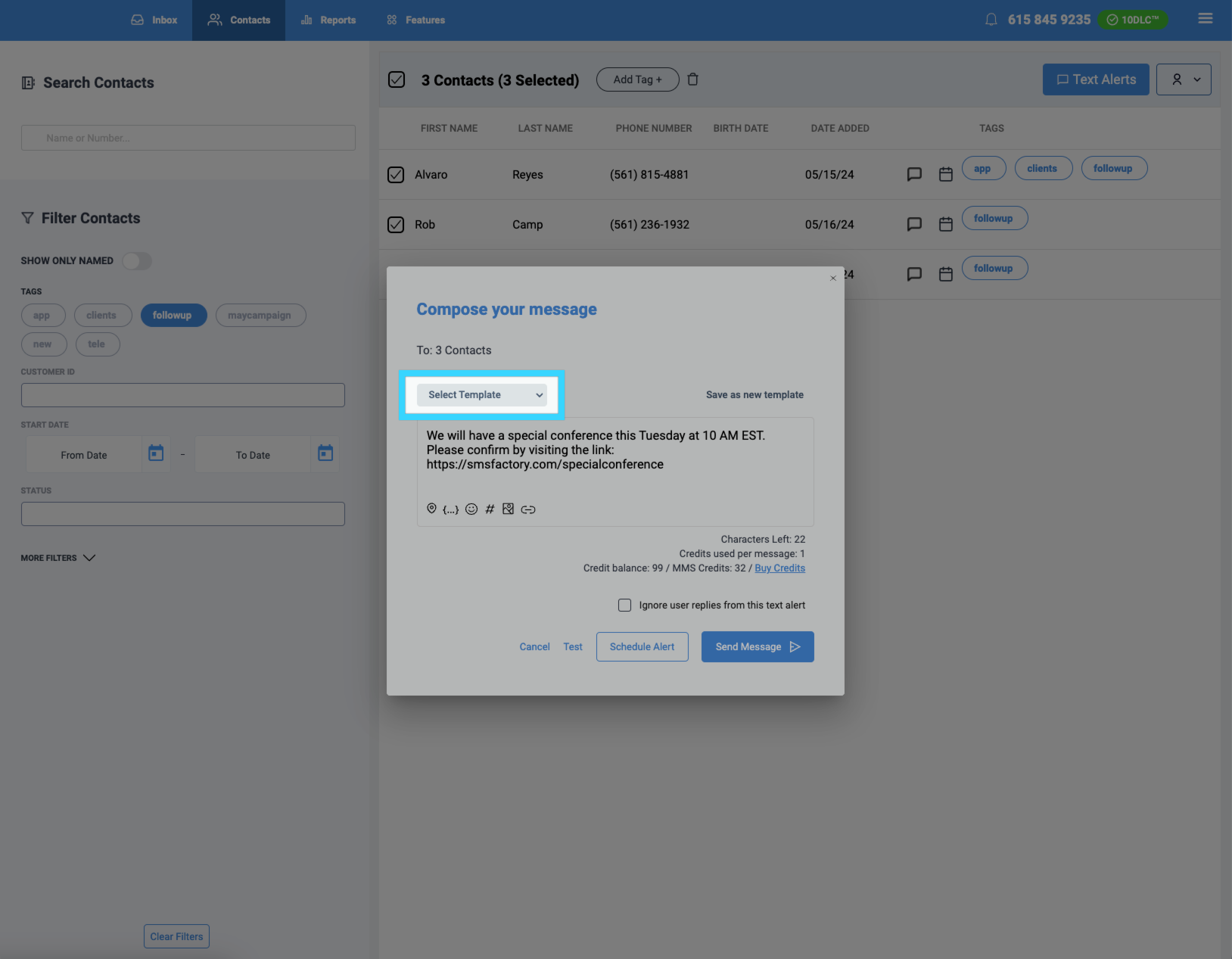Uncheck Rob Camp contact row

point(396,225)
